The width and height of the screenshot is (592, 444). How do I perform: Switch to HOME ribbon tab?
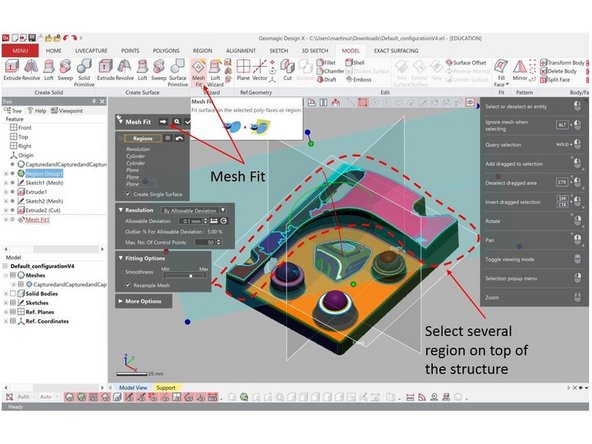(54, 51)
